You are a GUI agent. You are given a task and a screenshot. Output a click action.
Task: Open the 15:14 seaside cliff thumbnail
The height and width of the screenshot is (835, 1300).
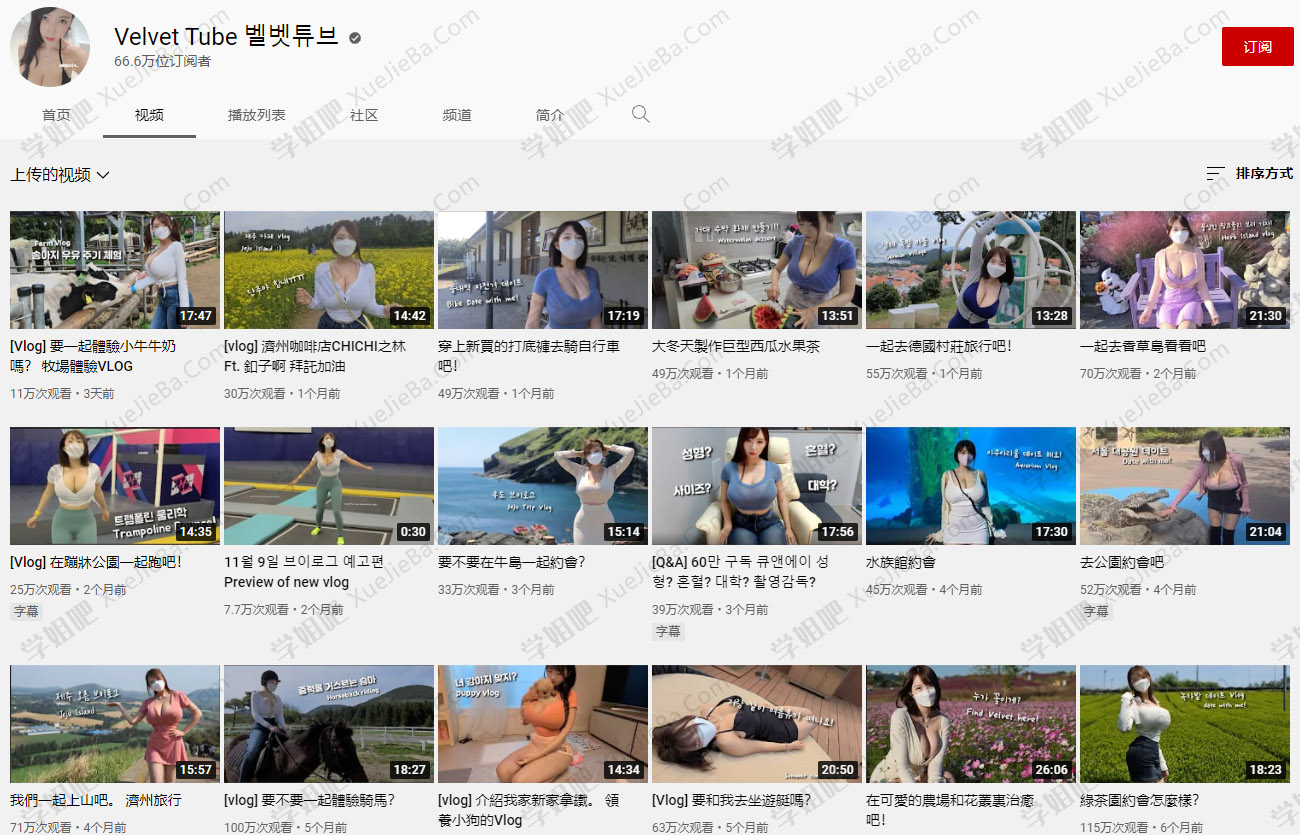coord(543,486)
